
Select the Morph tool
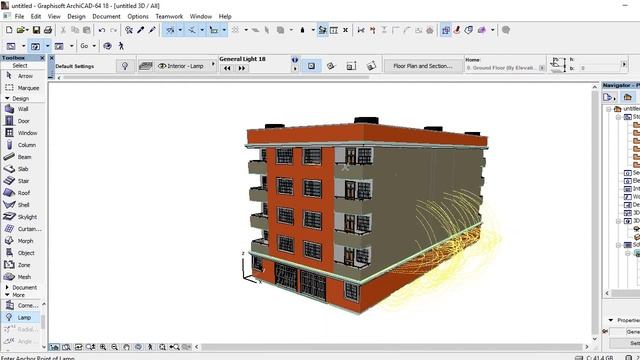click(x=23, y=241)
